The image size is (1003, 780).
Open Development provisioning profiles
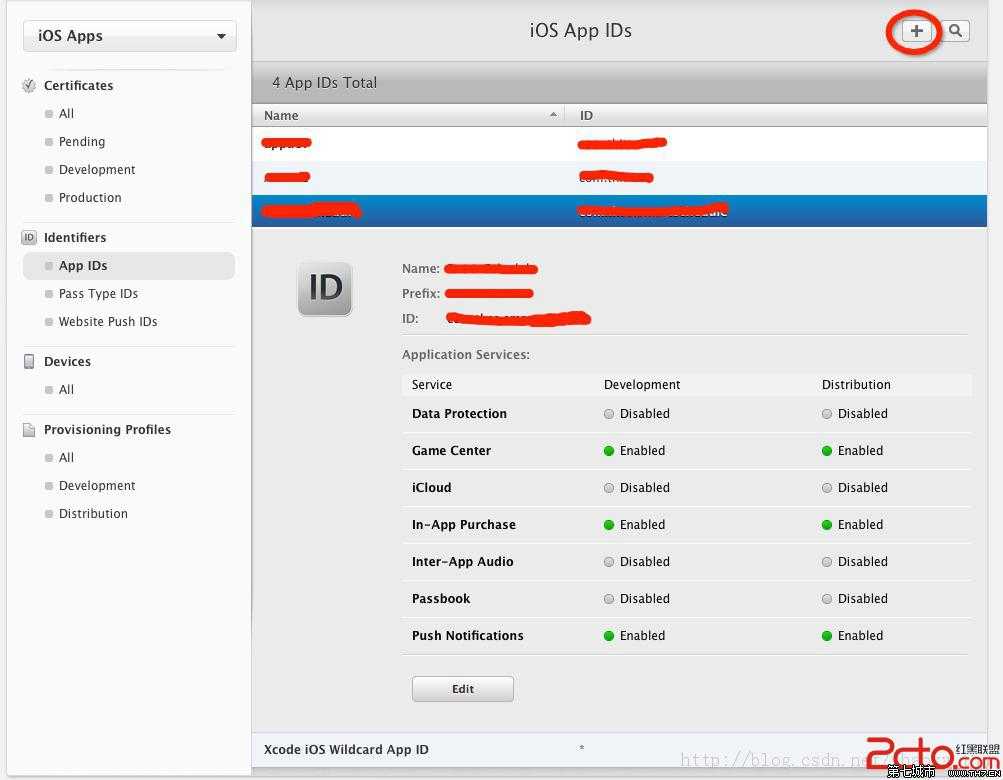97,486
